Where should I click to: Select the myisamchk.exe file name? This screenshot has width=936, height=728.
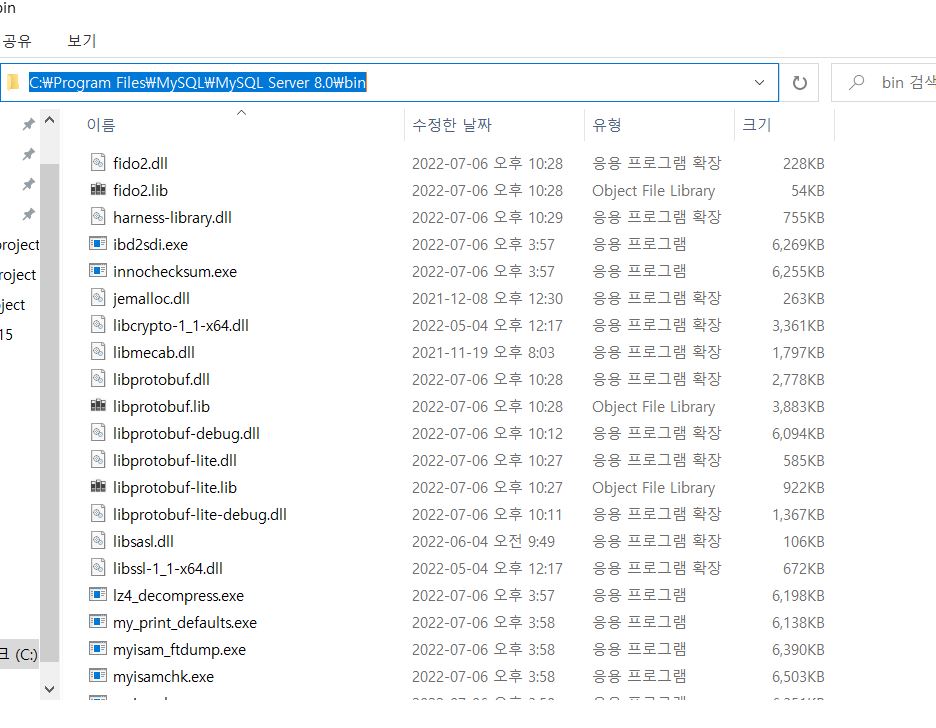click(164, 677)
